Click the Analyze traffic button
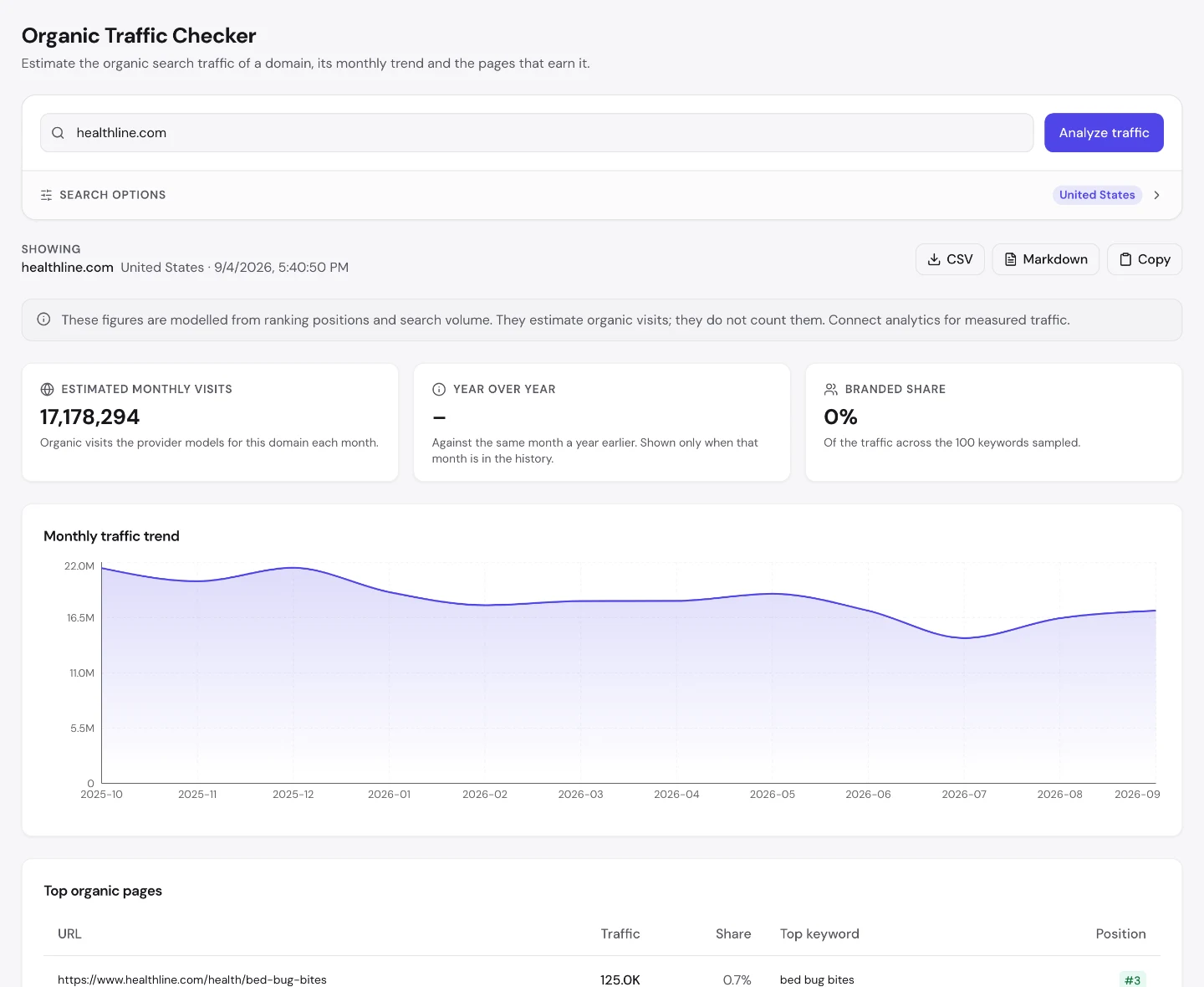Screen dimensions: 1204x987 click(x=1104, y=133)
